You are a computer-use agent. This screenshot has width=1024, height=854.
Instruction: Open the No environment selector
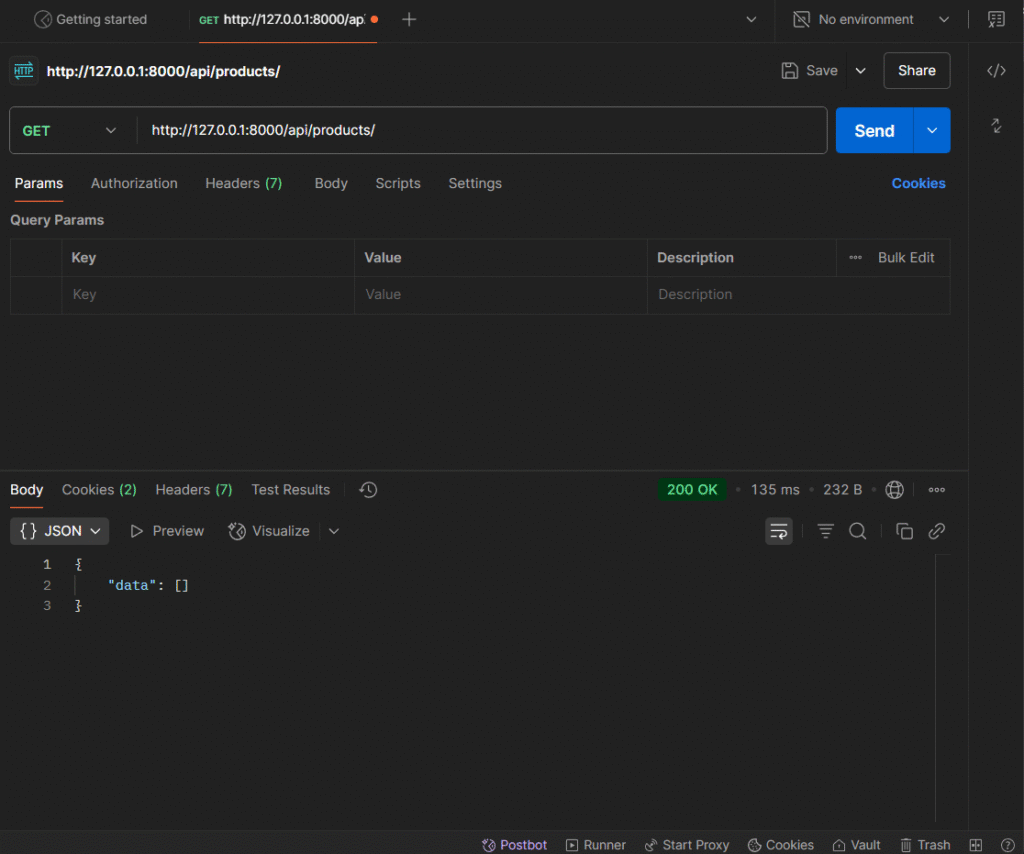tap(870, 20)
